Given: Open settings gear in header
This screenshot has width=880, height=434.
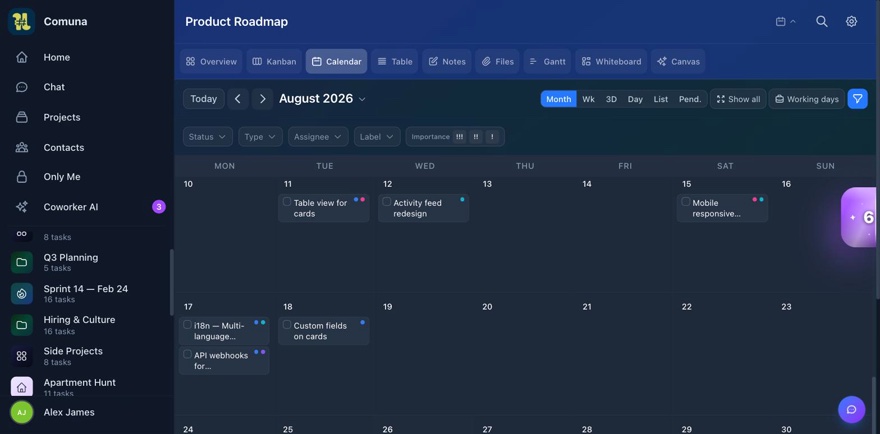Looking at the screenshot, I should 851,21.
